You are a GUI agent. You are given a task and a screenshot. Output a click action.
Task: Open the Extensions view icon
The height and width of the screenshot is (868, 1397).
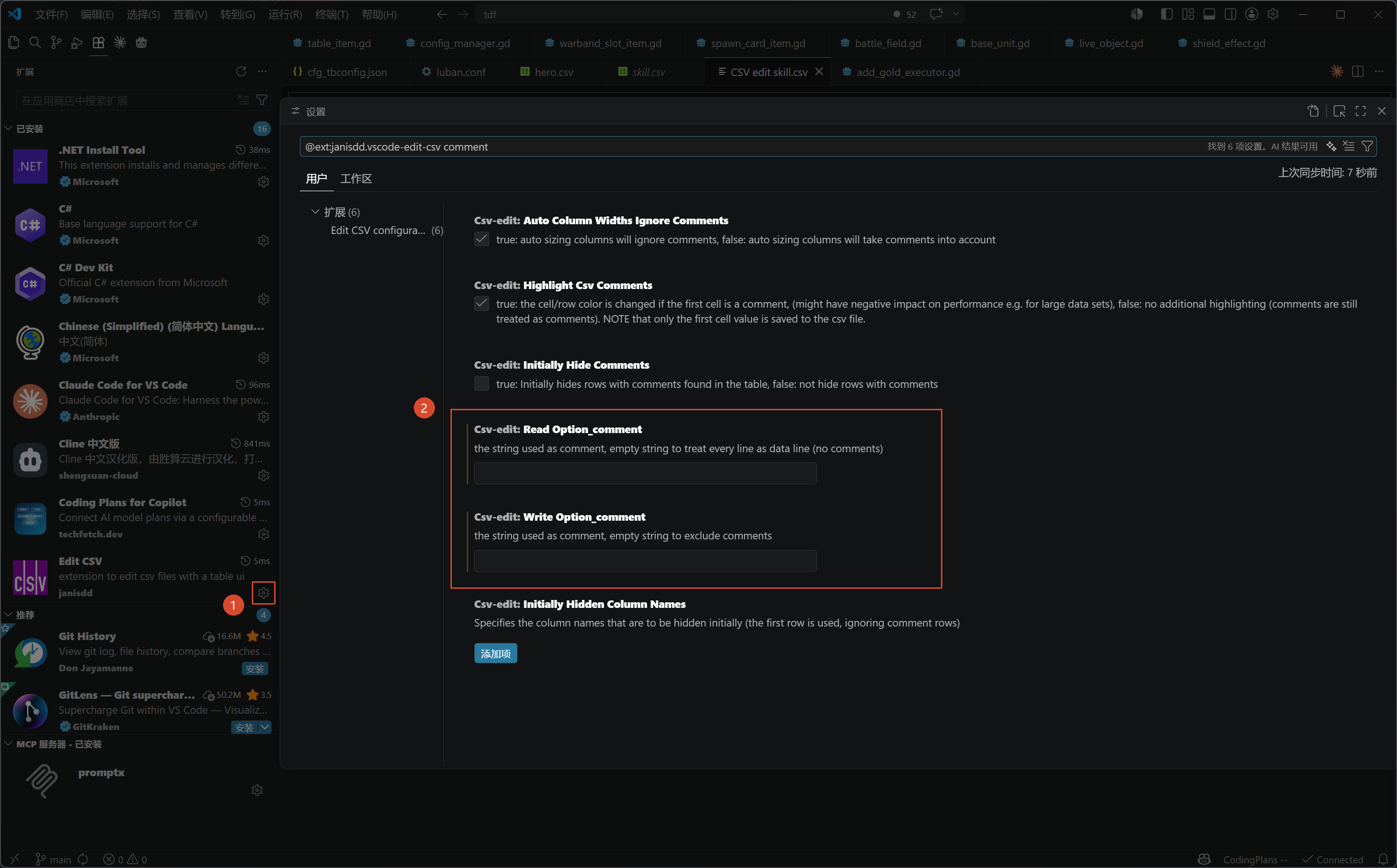(x=98, y=42)
